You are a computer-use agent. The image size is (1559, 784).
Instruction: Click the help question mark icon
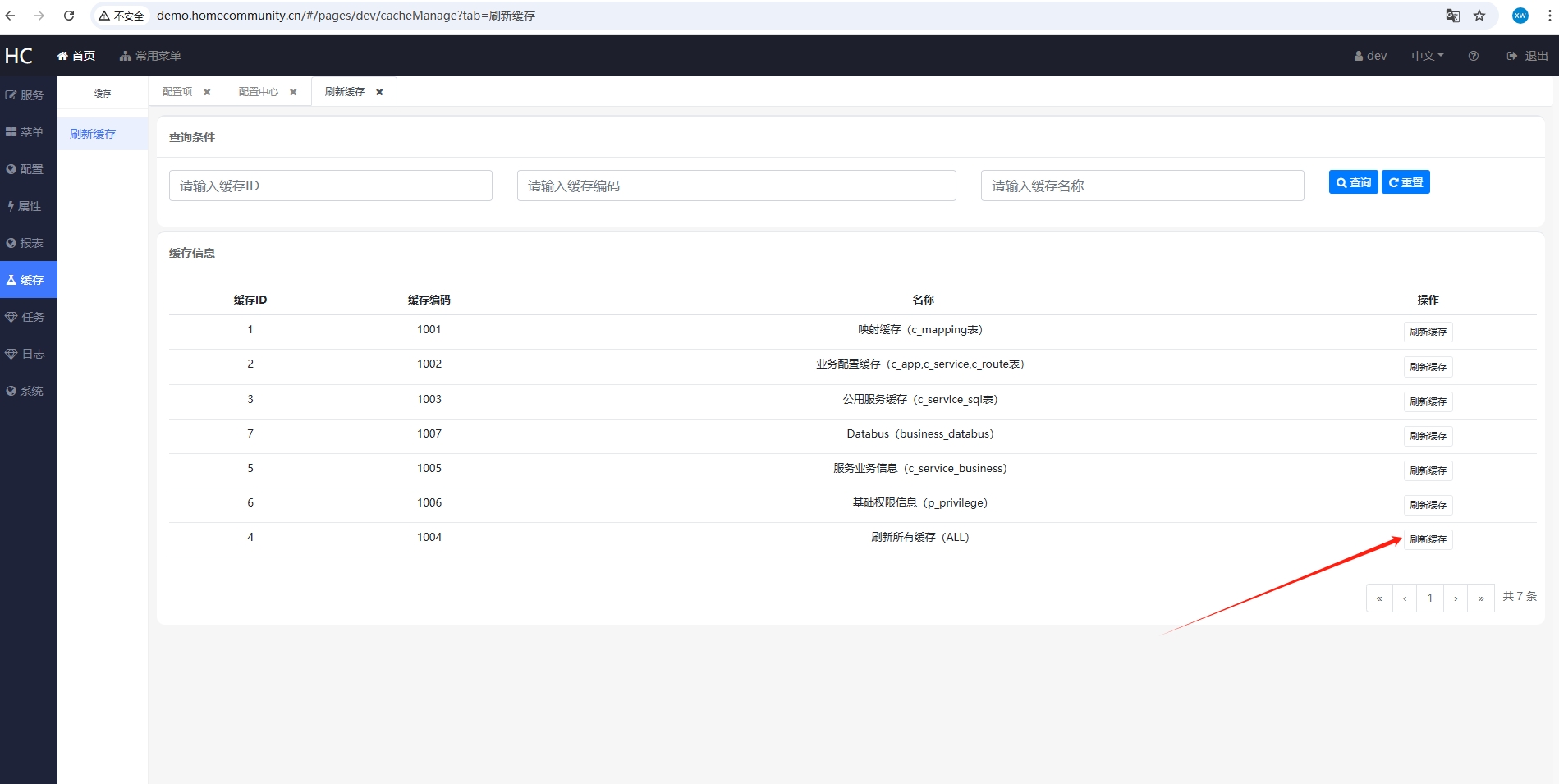(1474, 56)
